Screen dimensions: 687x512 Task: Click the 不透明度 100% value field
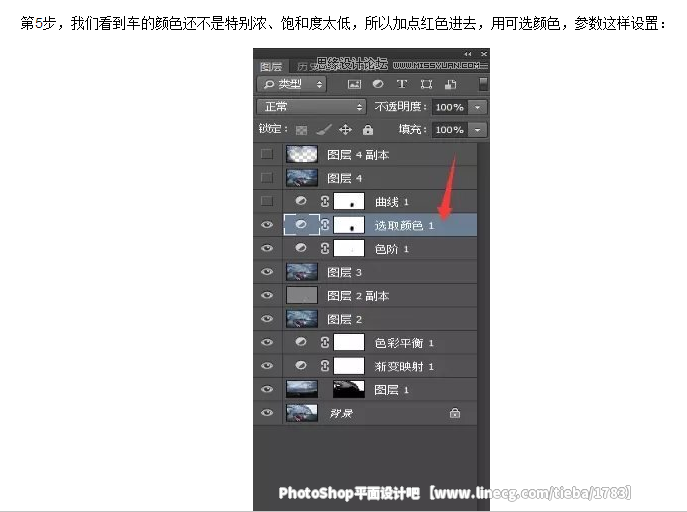pos(450,107)
